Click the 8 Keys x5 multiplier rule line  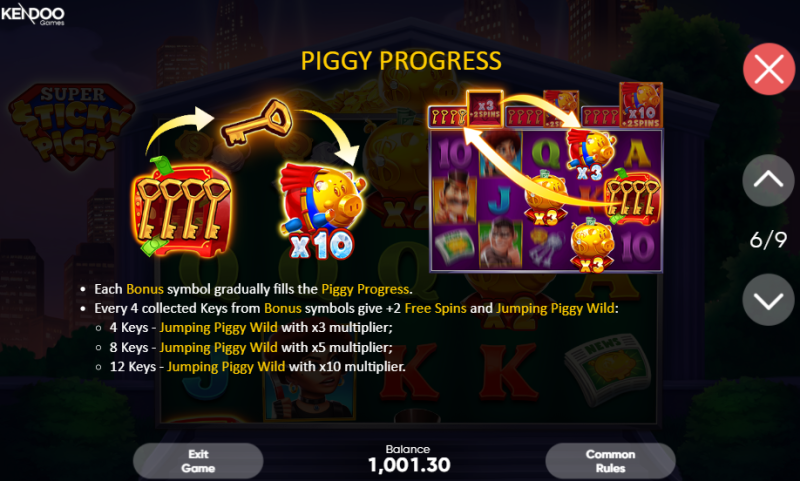point(251,347)
